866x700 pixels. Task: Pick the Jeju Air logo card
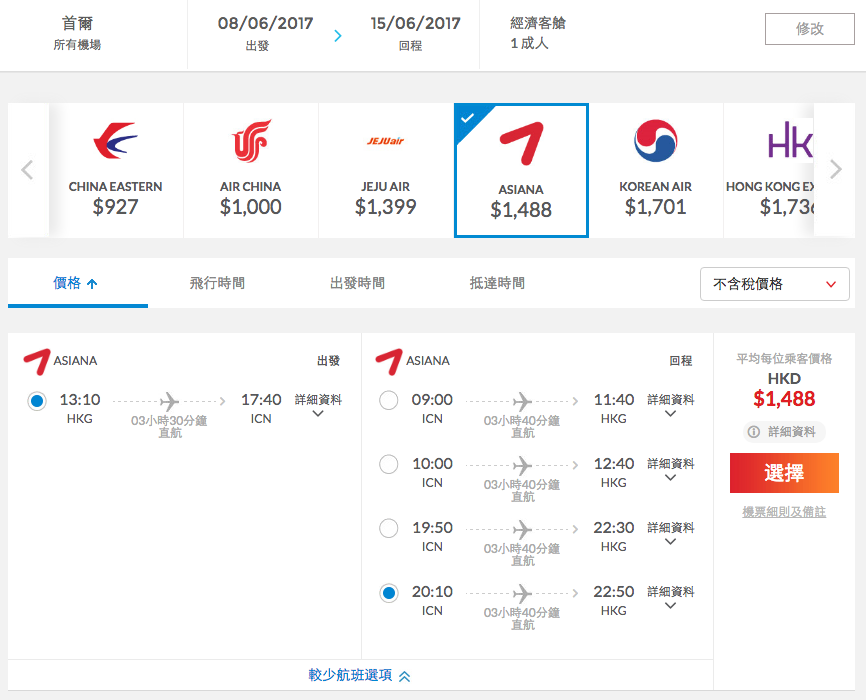point(386,170)
